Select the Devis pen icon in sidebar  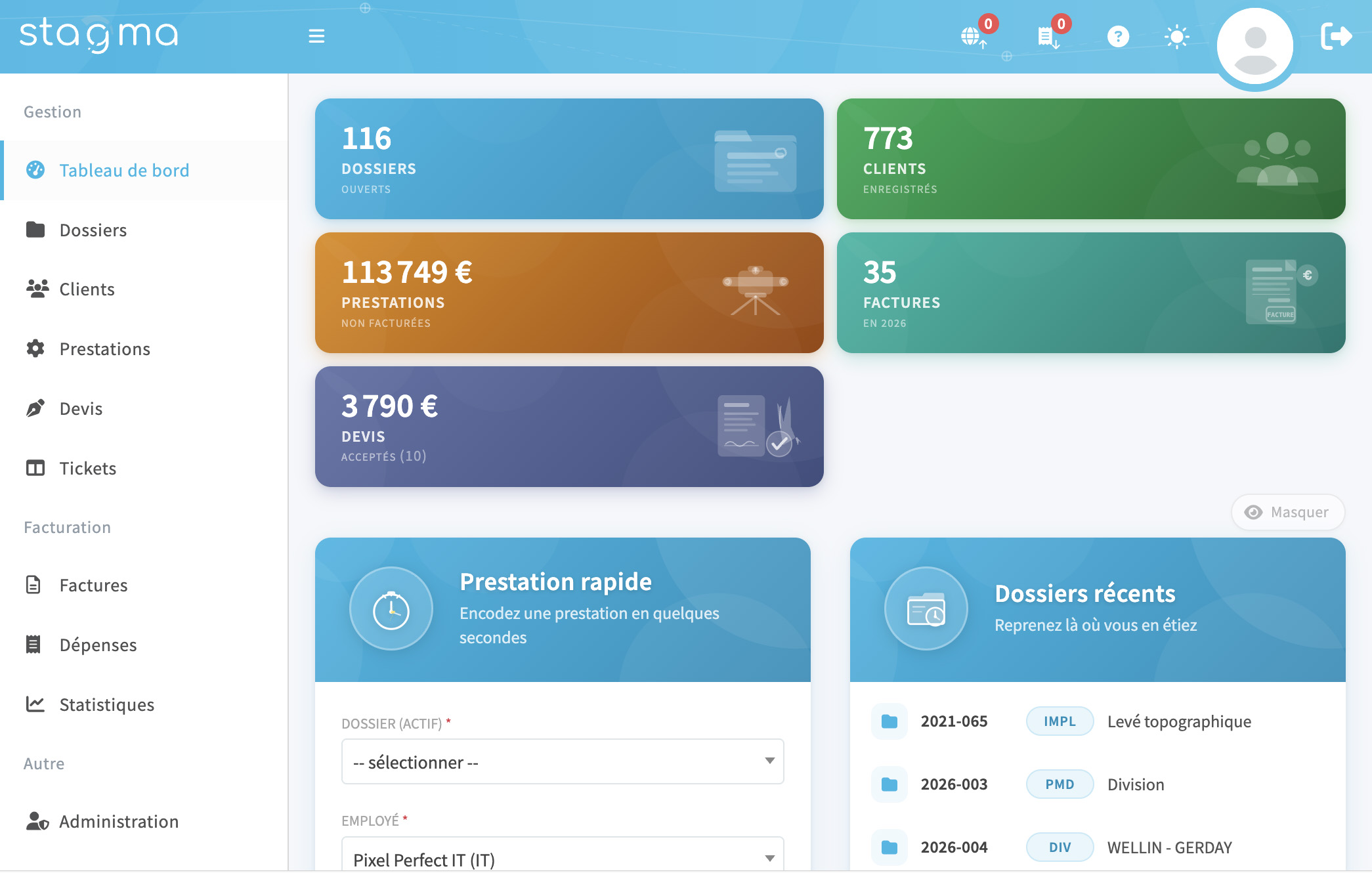pos(80,408)
